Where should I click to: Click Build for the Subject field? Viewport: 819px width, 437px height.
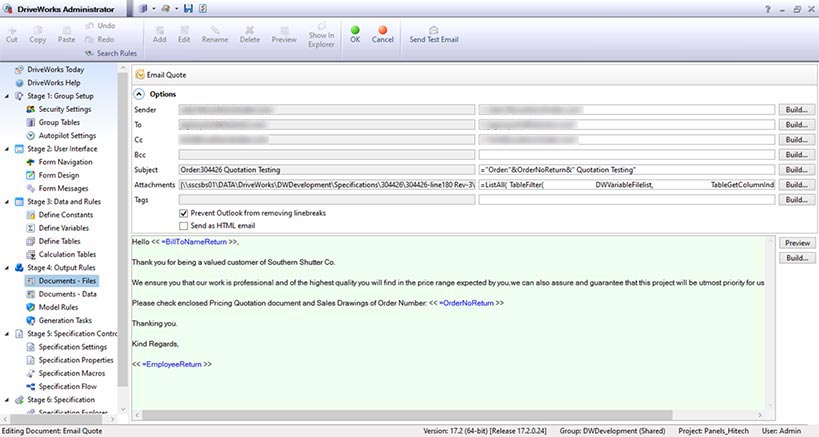tap(797, 170)
